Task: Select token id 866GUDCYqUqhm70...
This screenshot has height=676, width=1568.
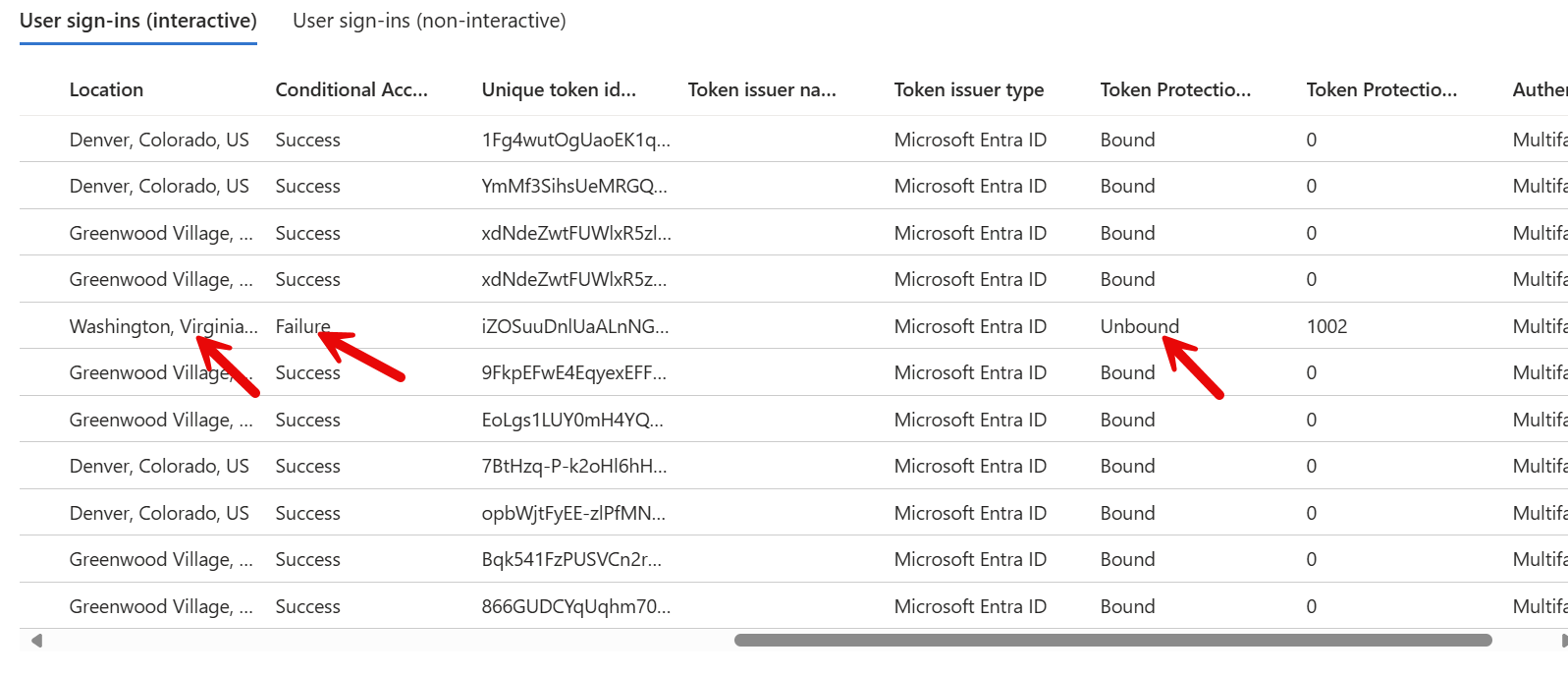Action: 576,606
